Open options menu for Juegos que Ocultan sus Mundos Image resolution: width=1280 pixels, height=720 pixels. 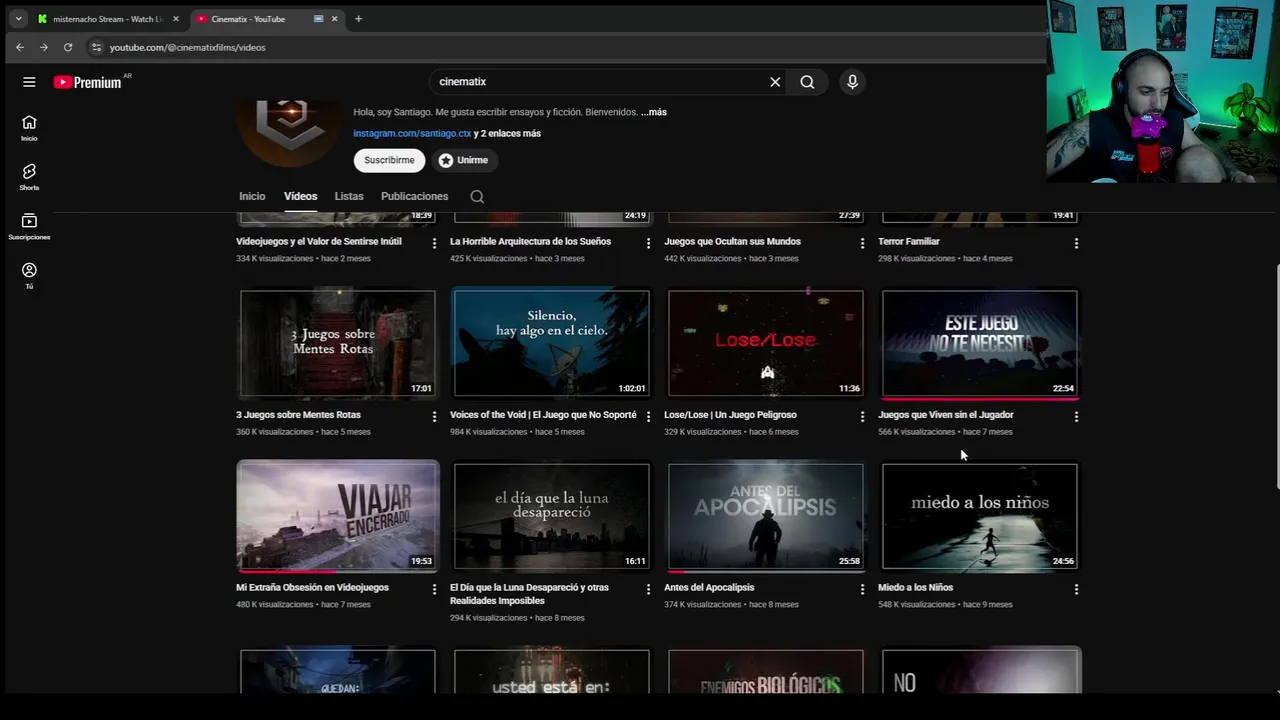click(862, 243)
